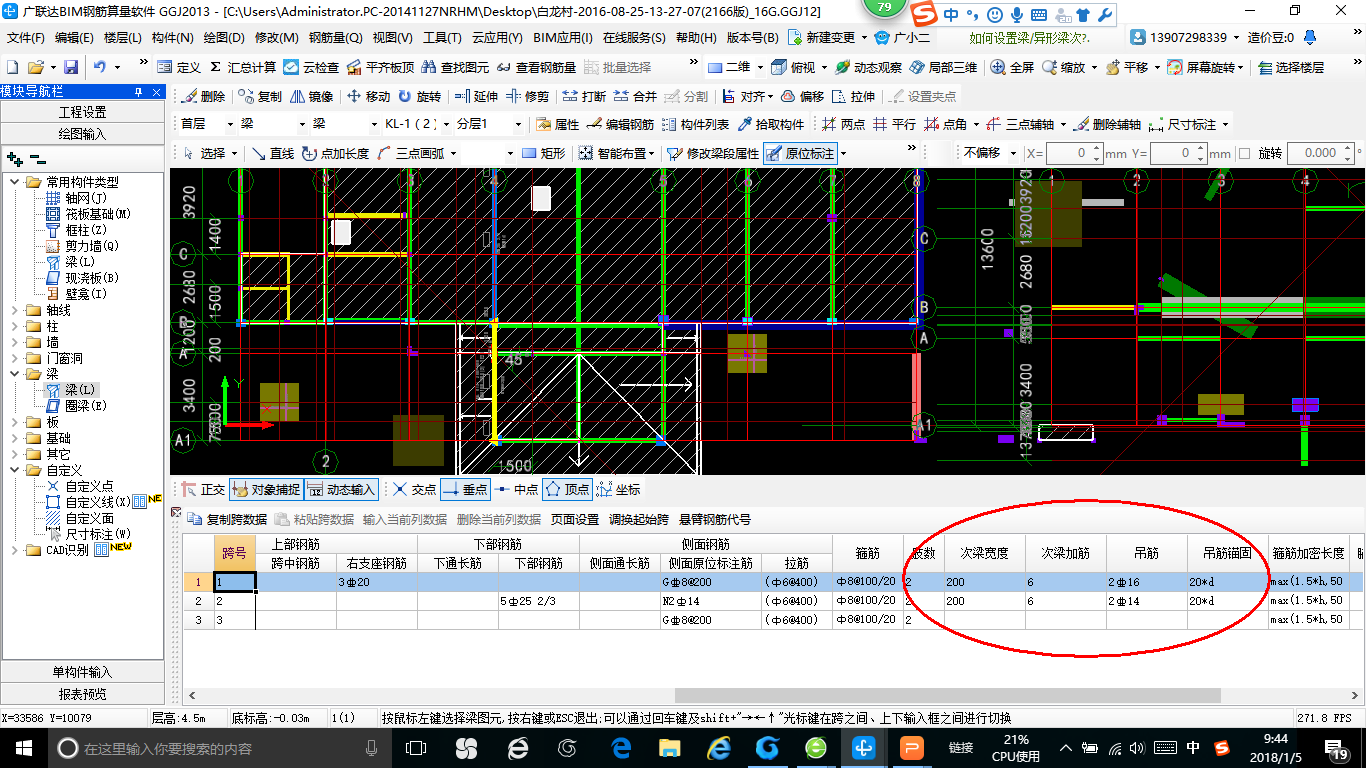Open 编辑钢筋 edit rebar tool
Viewport: 1366px width, 768px height.
(621, 124)
